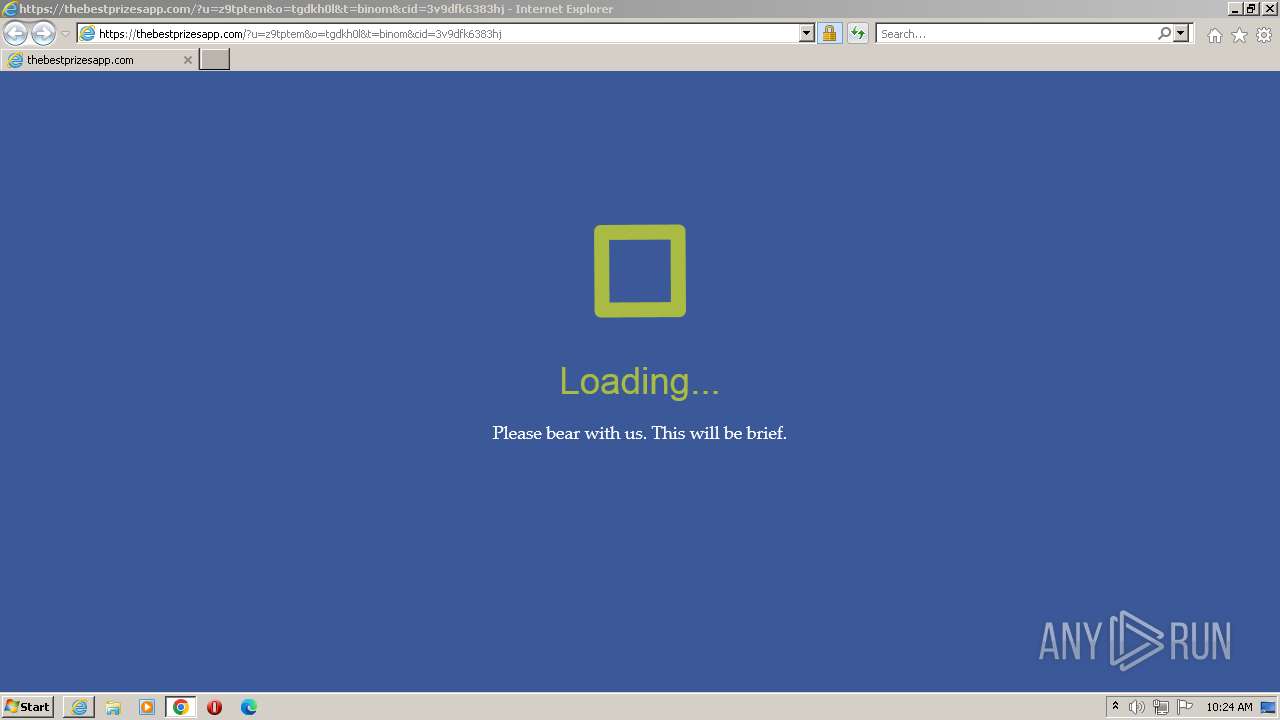Click the 'Please bear with us' message
Screen dimensions: 1280x720
click(640, 433)
